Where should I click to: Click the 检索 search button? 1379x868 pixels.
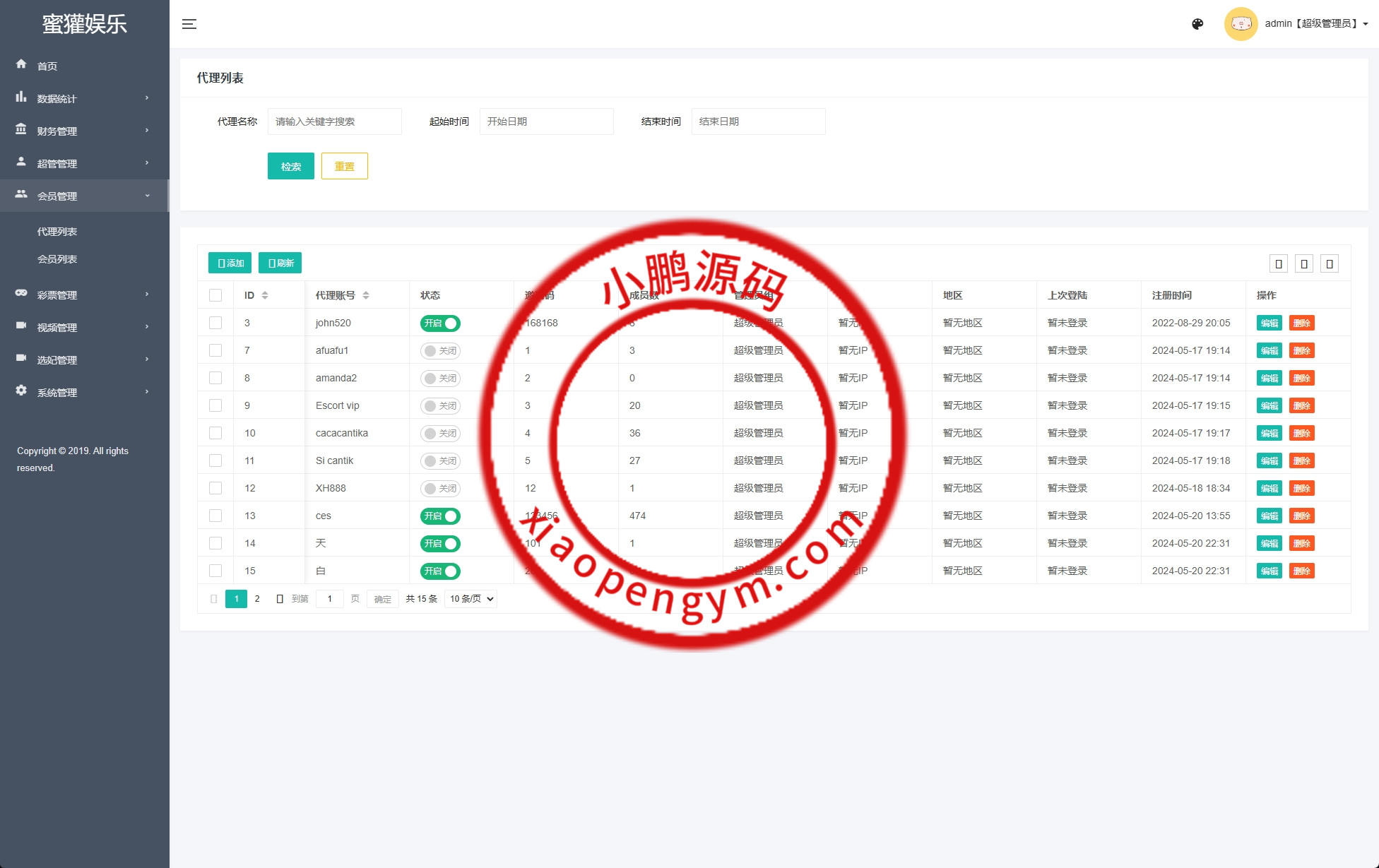(290, 167)
